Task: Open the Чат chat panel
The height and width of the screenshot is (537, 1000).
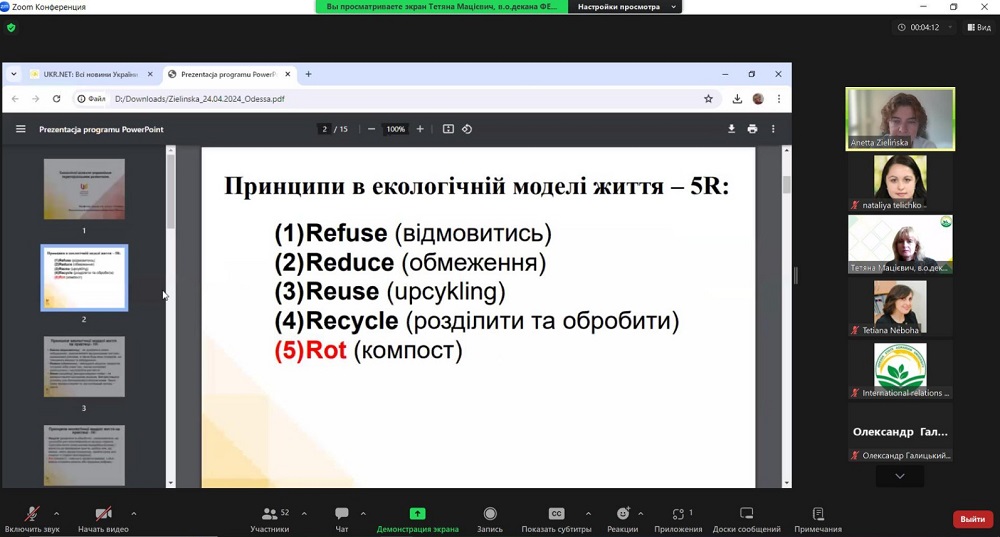Action: pos(342,514)
